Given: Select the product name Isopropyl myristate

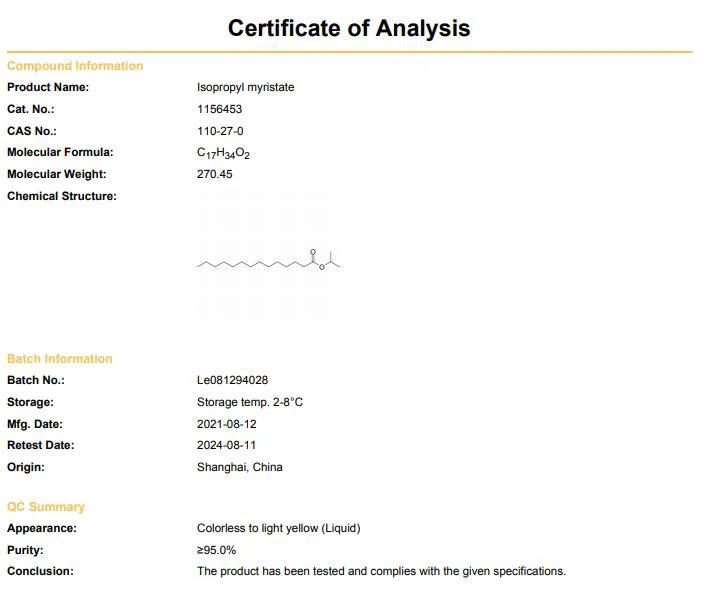Looking at the screenshot, I should 245,87.
